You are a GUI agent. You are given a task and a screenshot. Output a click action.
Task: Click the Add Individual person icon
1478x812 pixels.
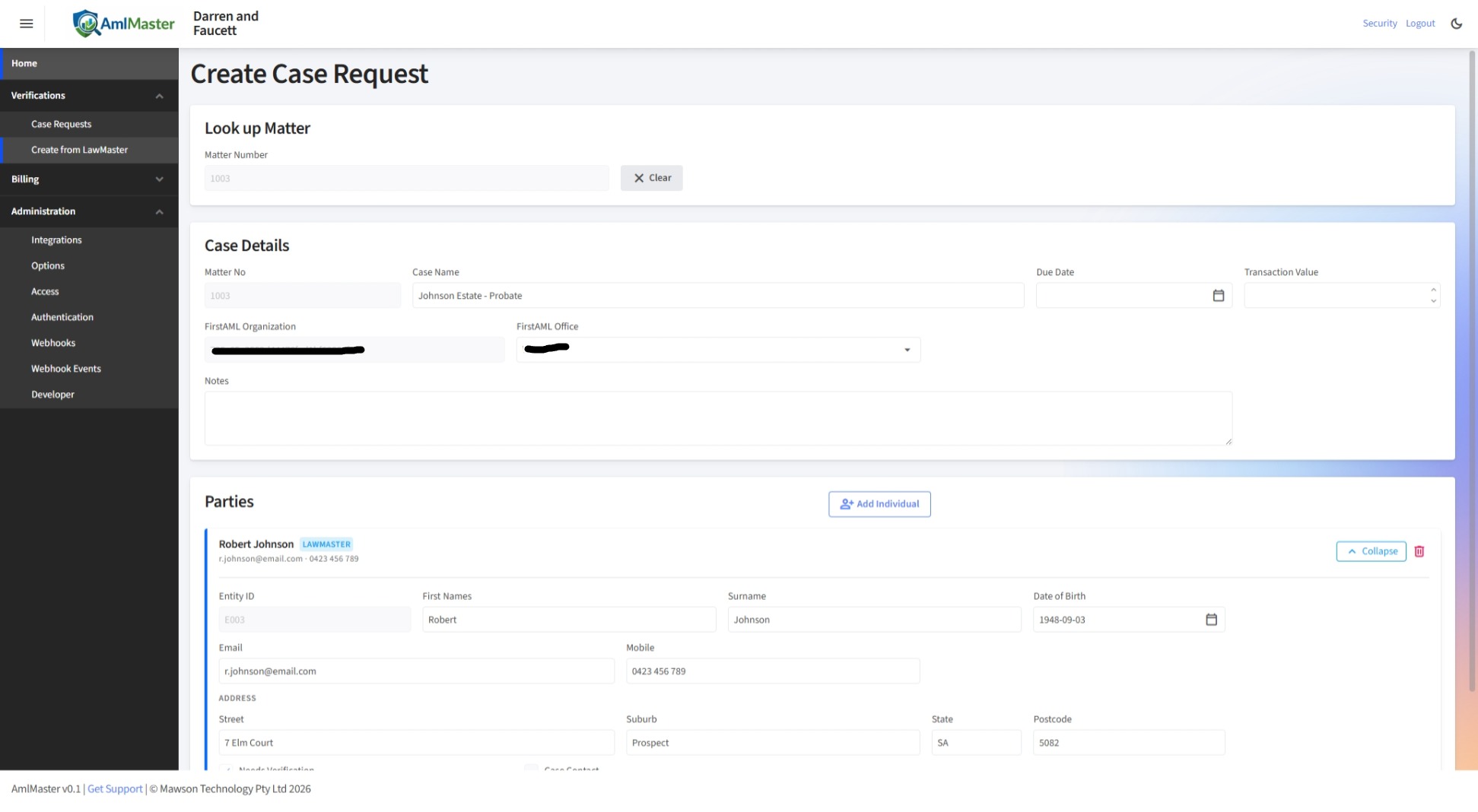pyautogui.click(x=846, y=503)
